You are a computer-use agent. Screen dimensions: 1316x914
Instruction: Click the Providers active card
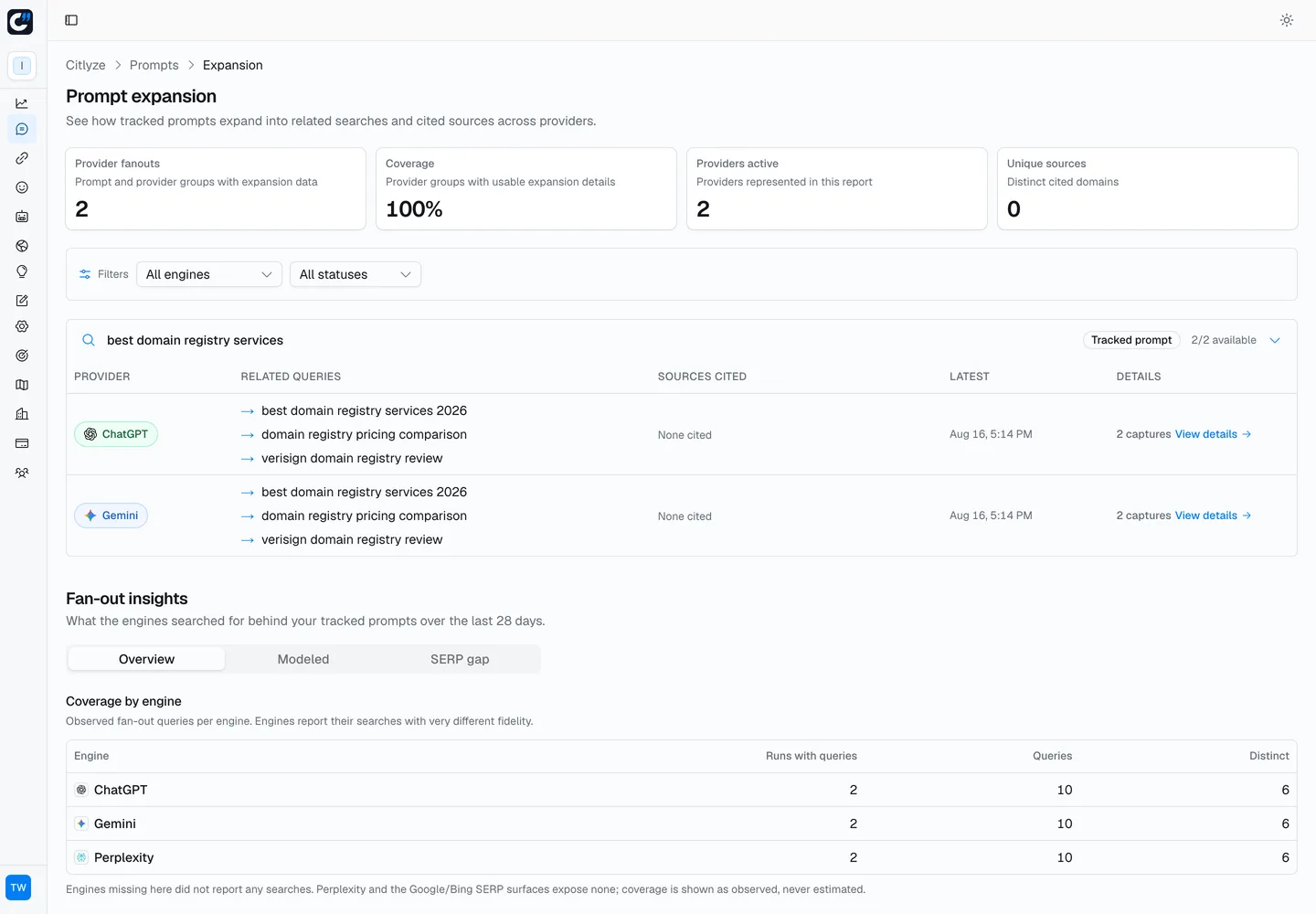click(837, 189)
